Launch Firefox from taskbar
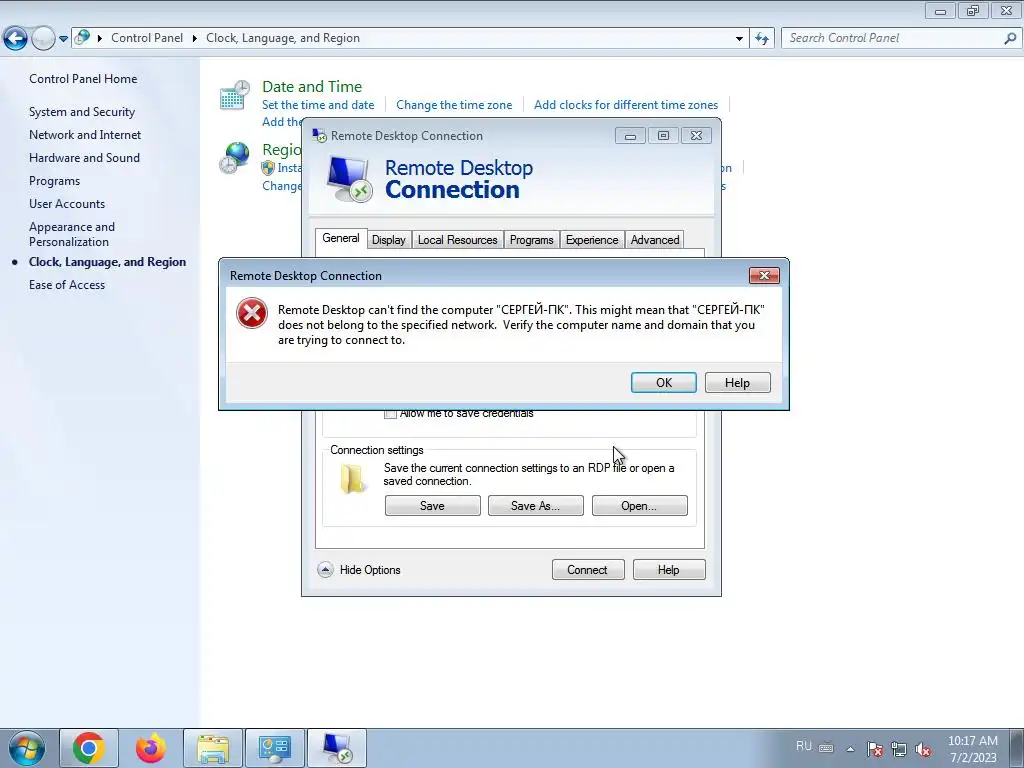The width and height of the screenshot is (1024, 768). pyautogui.click(x=150, y=748)
